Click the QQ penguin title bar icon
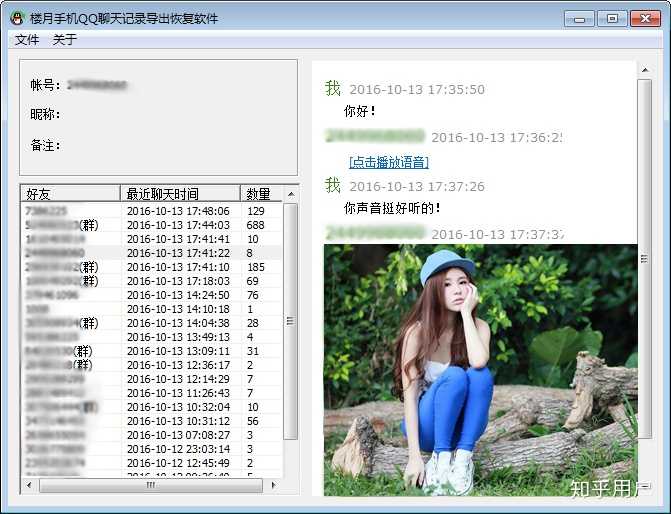This screenshot has width=671, height=514. click(x=17, y=18)
